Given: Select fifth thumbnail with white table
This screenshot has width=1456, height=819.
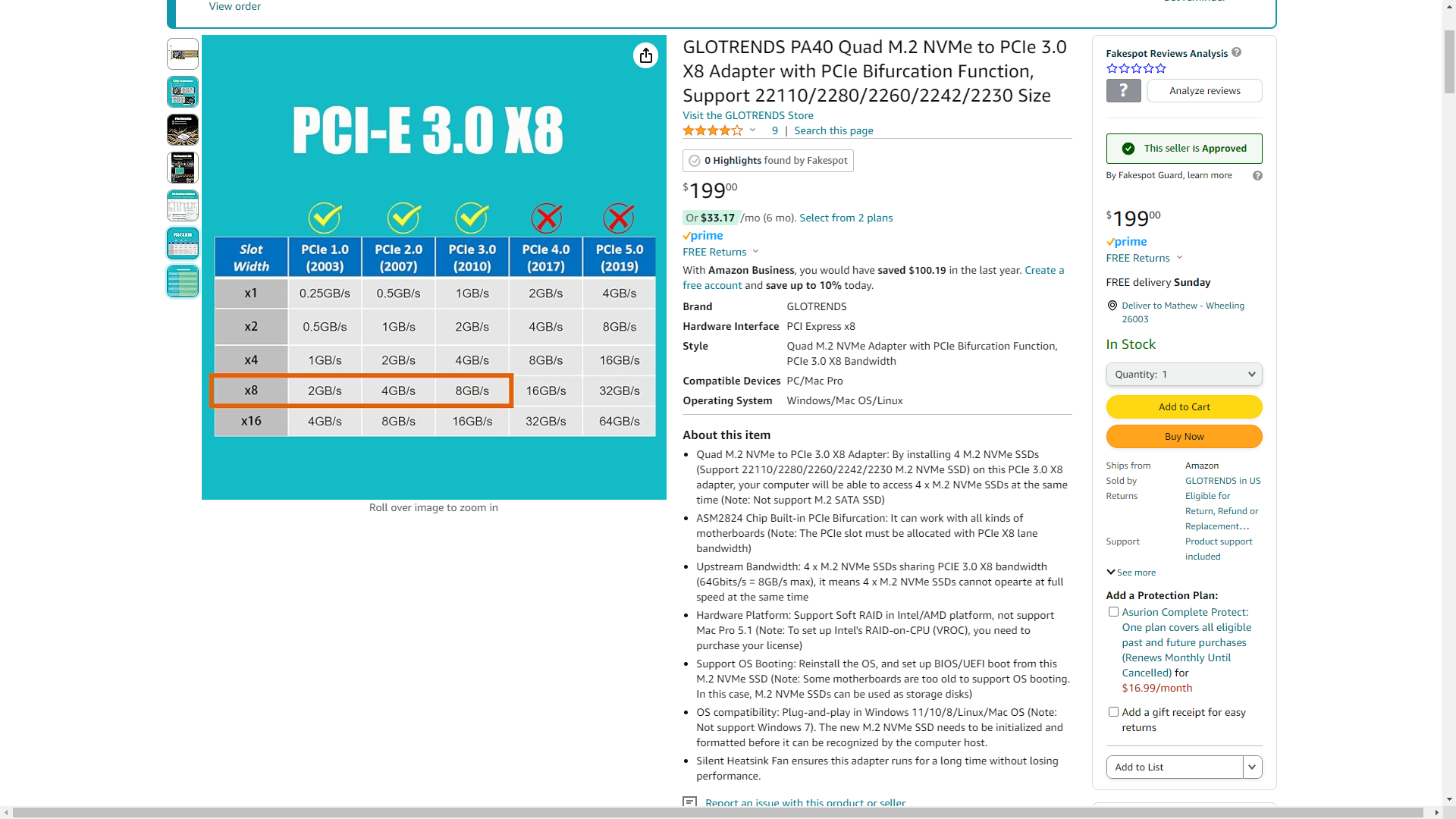Looking at the screenshot, I should pos(183,206).
